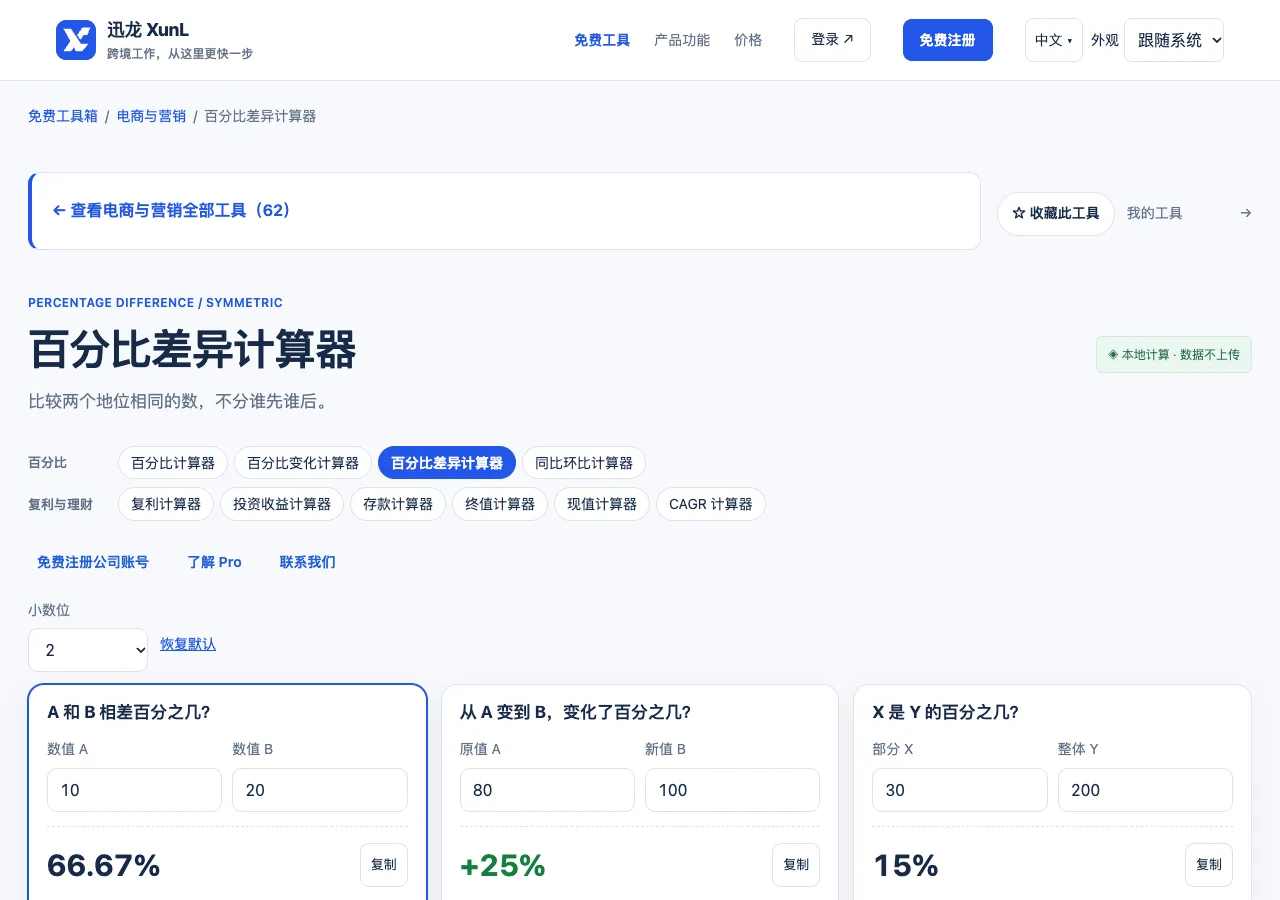Open the 免费工具 menu

tap(602, 40)
